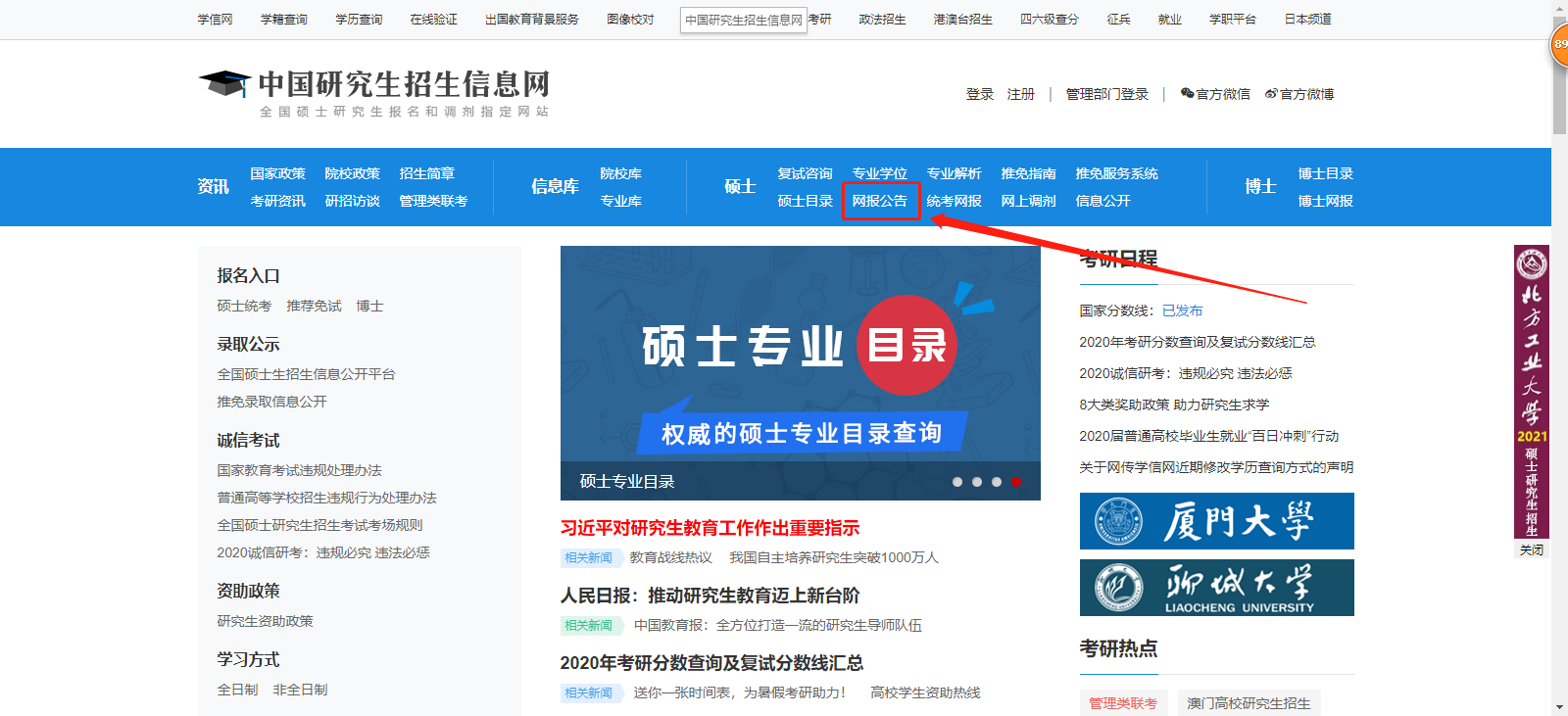The image size is (1568, 716).
Task: Open the 聊城大学 Liaocheng University banner
Action: pos(1216,588)
